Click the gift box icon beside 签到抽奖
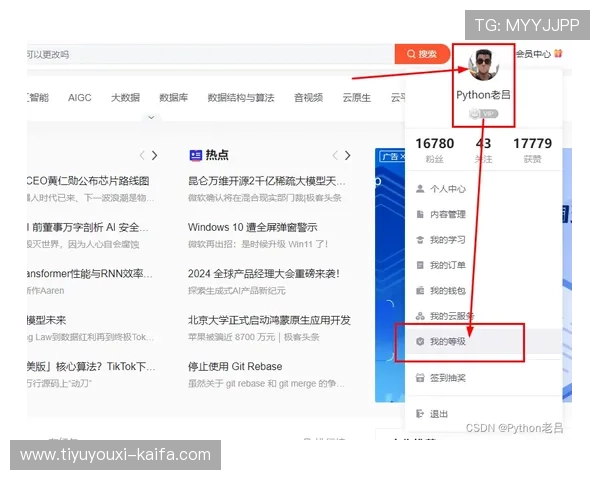 point(420,378)
